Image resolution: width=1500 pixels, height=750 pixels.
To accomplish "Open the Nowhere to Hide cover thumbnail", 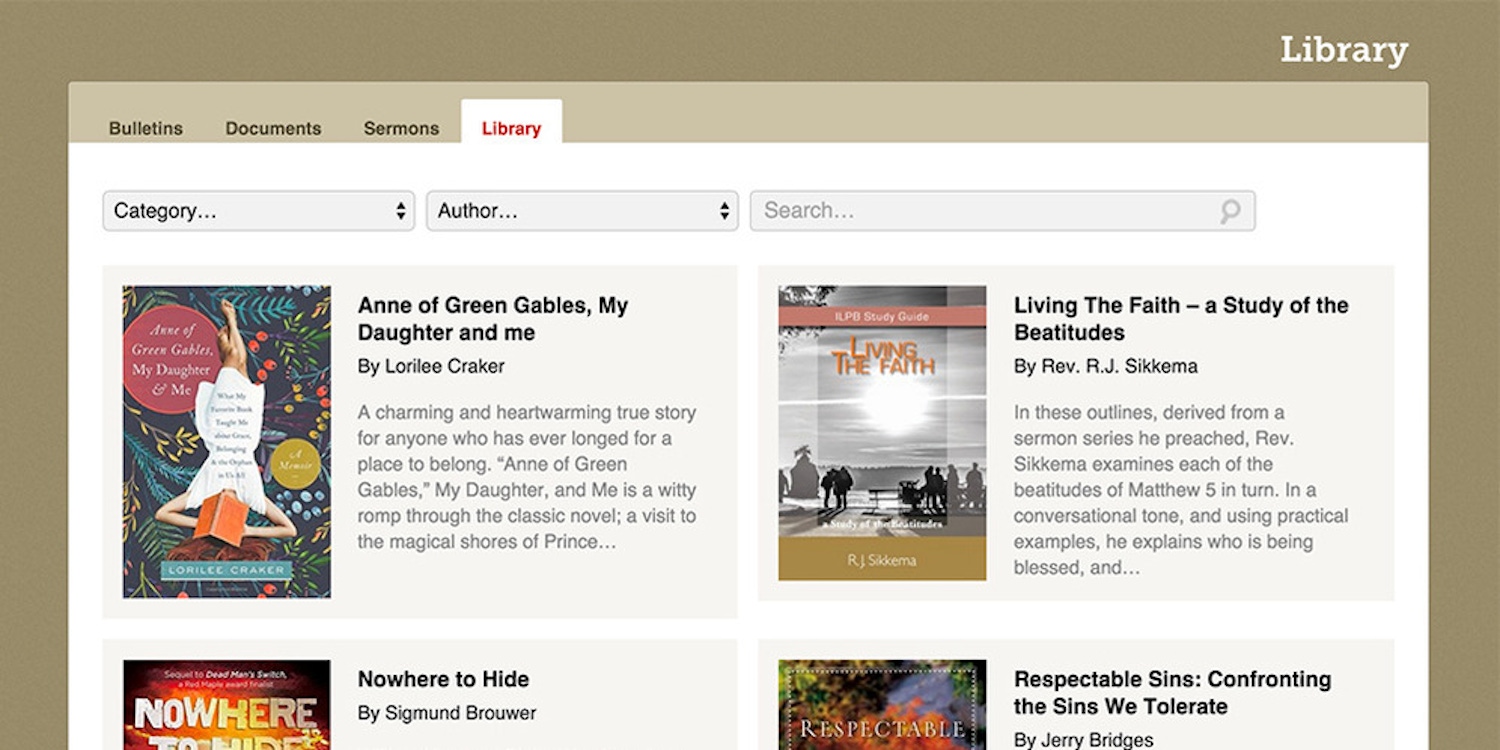I will (x=227, y=705).
